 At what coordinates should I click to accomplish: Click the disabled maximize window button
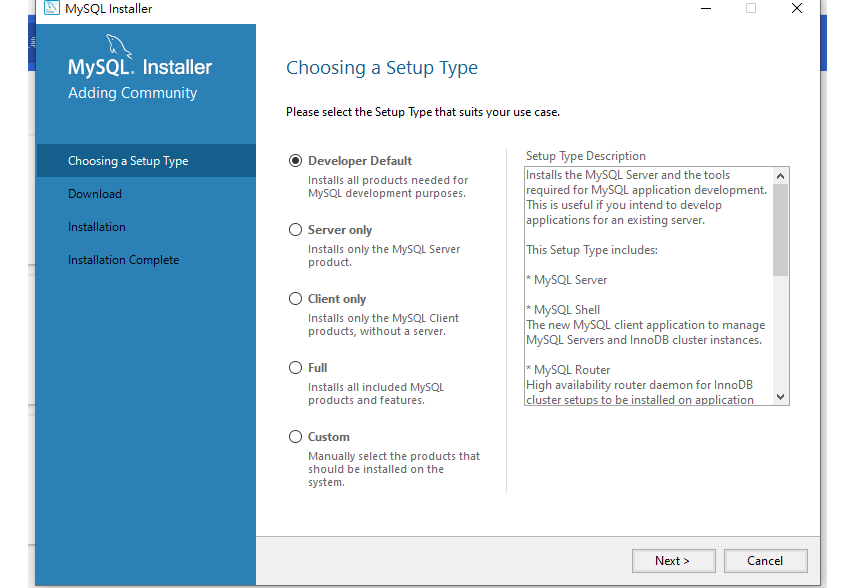point(751,8)
